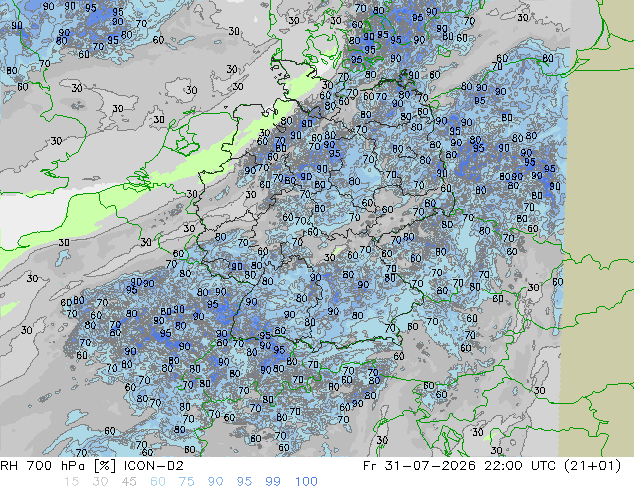Click the 99 value in the legend
This screenshot has width=634, height=490.
(x=273, y=482)
